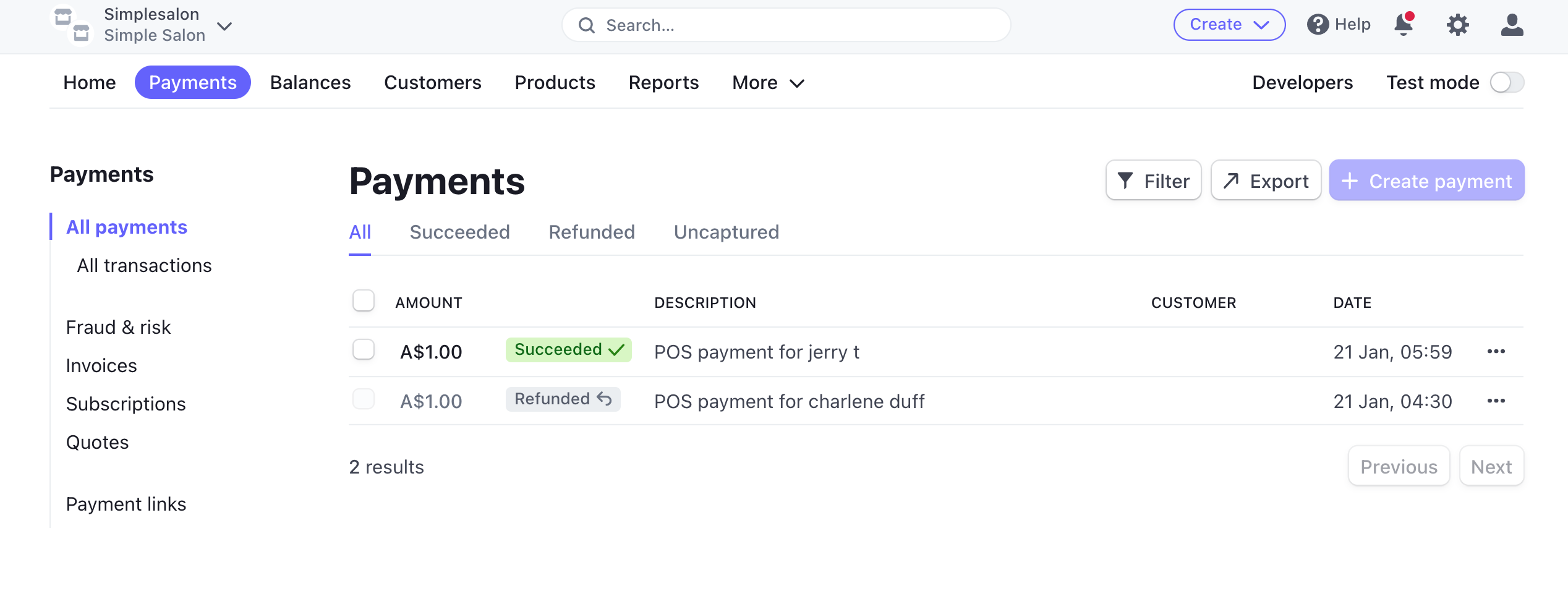This screenshot has width=1568, height=591.
Task: Open settings gear icon
Action: (1457, 25)
